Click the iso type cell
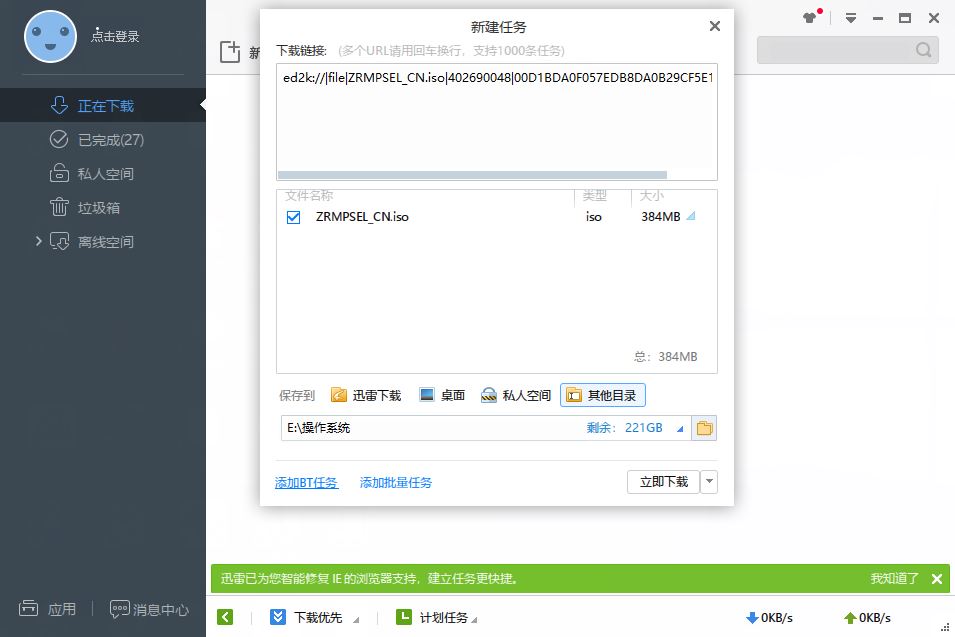Image resolution: width=955 pixels, height=637 pixels. pyautogui.click(x=594, y=217)
